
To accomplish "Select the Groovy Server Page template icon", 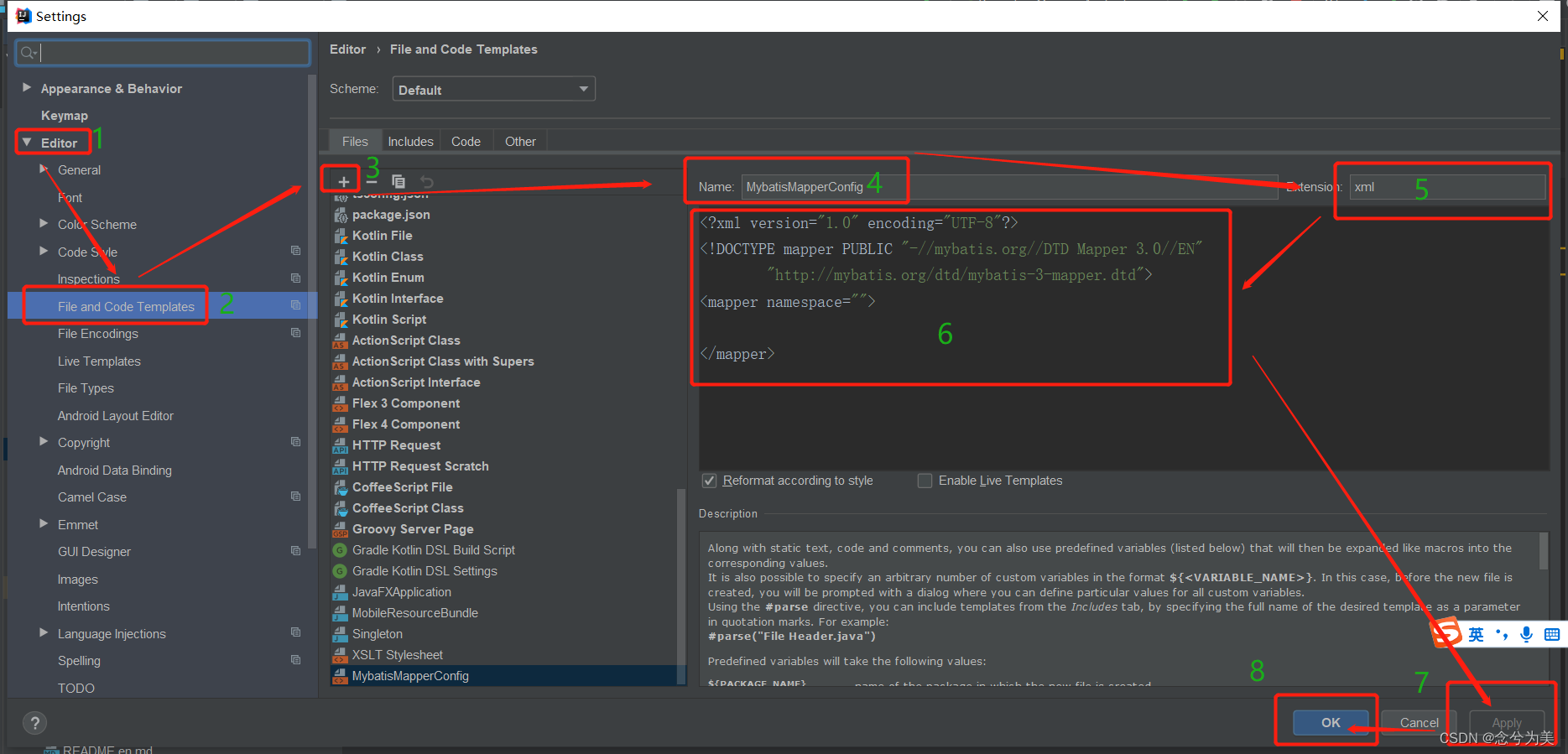I will pos(341,529).
